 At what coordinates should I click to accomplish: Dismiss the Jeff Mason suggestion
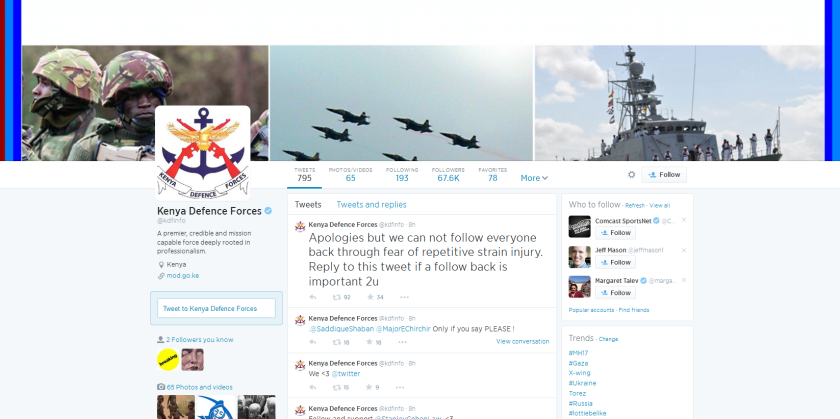684,250
